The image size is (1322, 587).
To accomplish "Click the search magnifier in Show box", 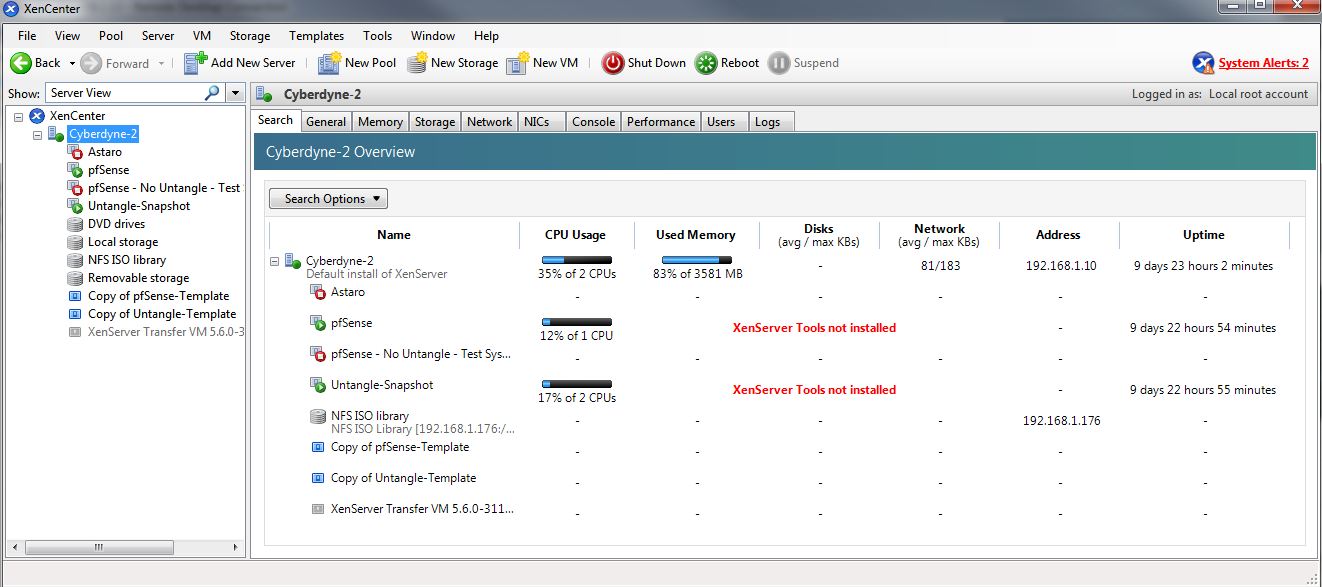I will coord(212,93).
